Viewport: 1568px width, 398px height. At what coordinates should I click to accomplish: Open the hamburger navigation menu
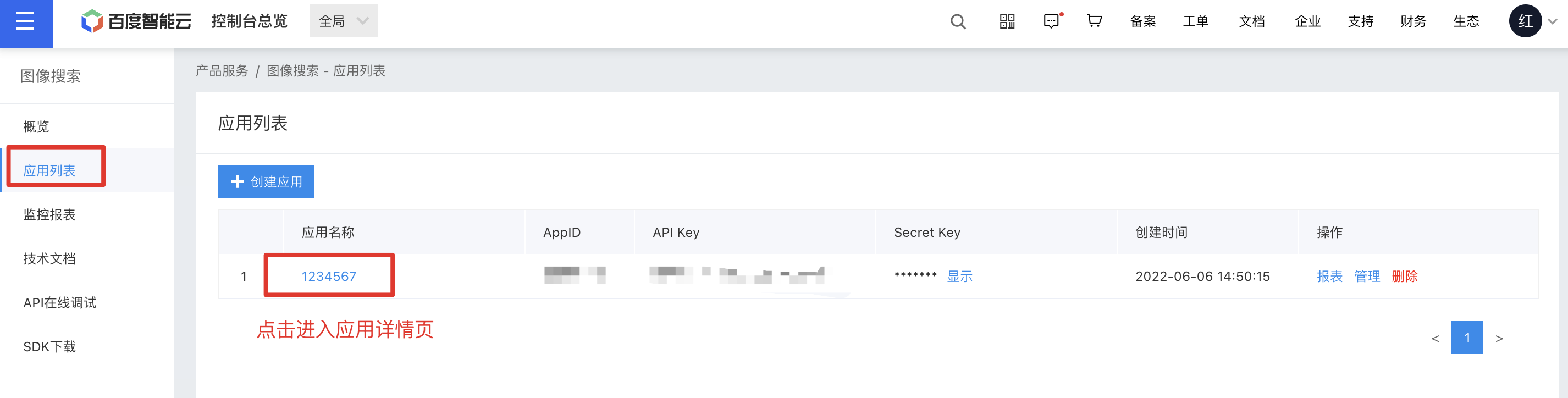[x=25, y=23]
